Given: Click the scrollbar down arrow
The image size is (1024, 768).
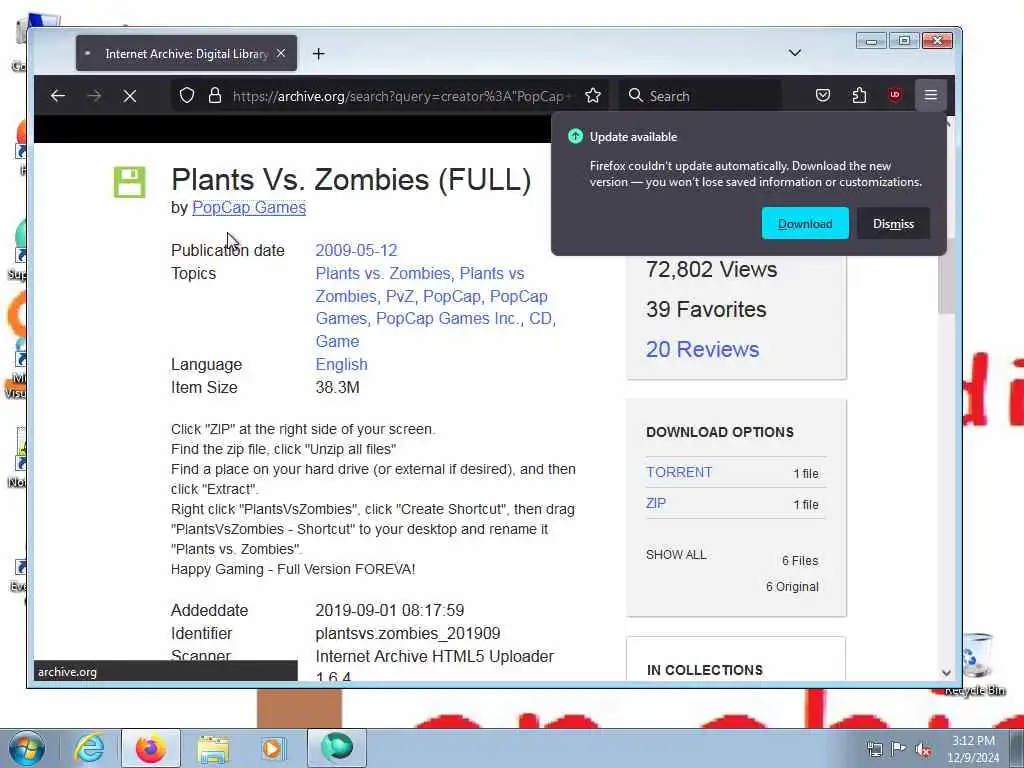Looking at the screenshot, I should coord(946,673).
